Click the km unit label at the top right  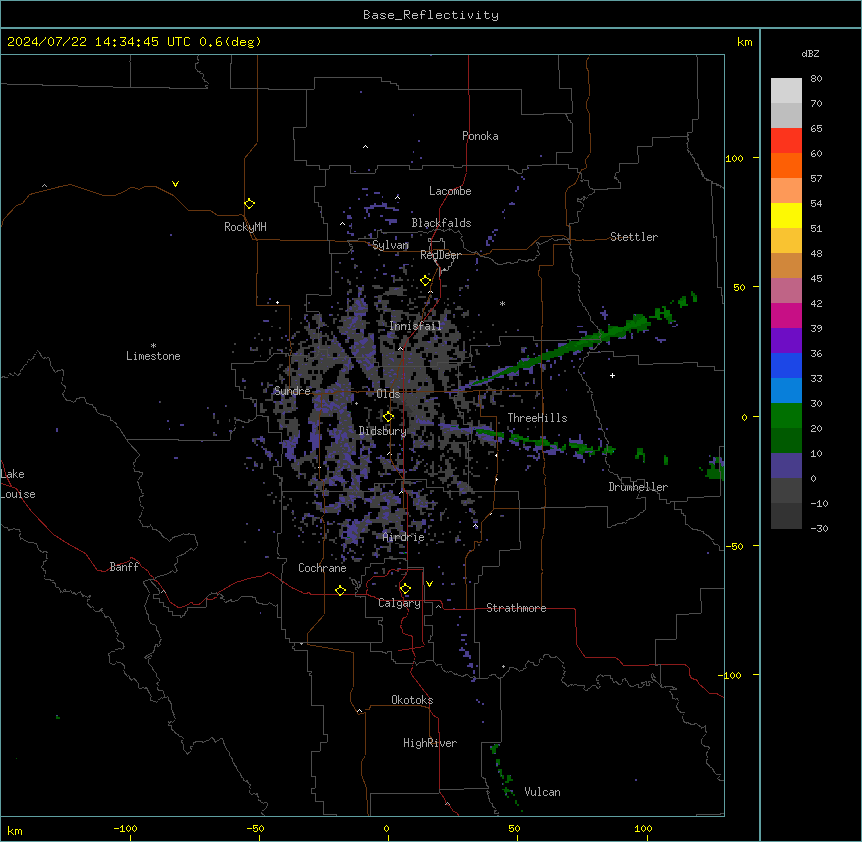coord(745,42)
